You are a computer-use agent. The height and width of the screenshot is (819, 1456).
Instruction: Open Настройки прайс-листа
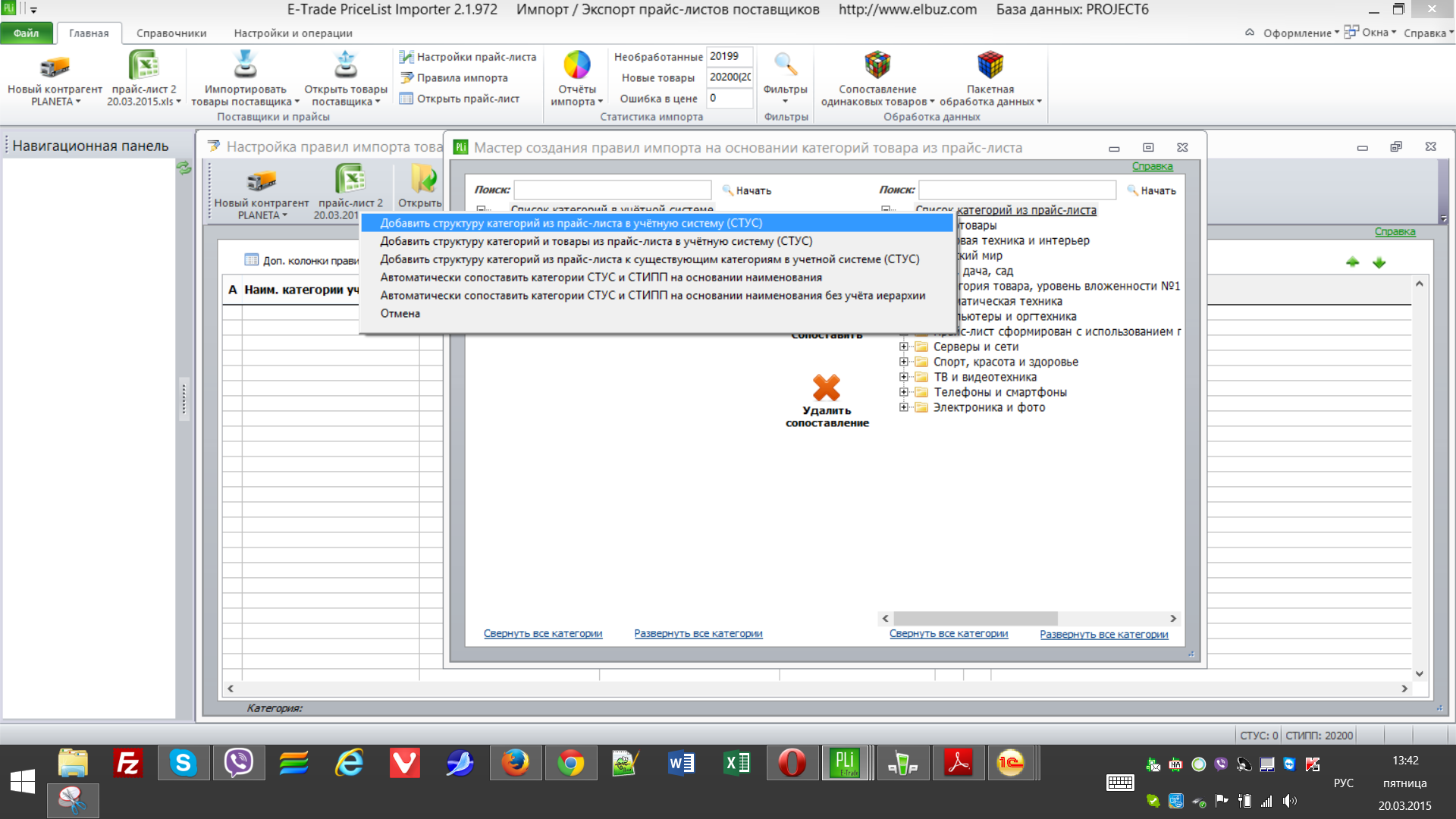pyautogui.click(x=468, y=57)
